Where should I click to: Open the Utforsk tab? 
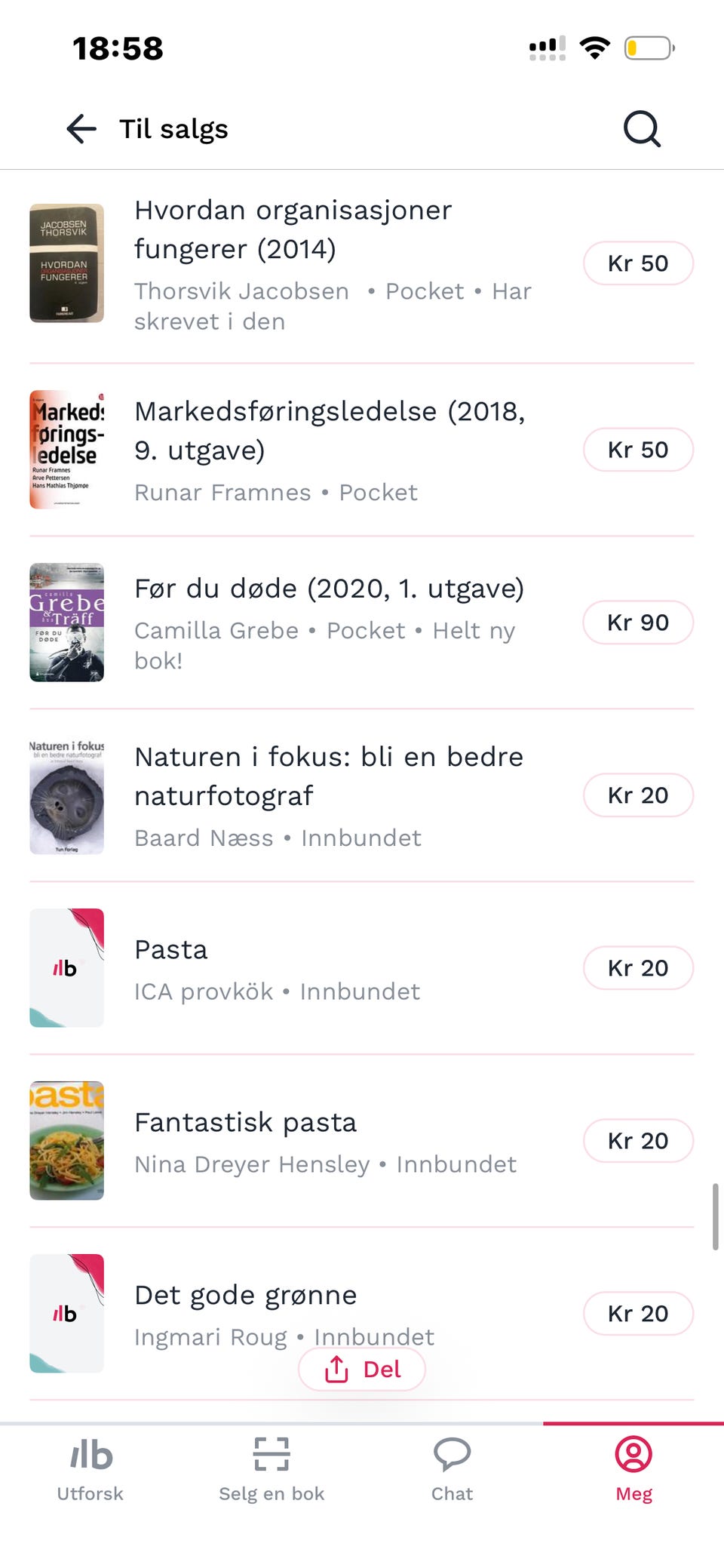coord(90,1470)
